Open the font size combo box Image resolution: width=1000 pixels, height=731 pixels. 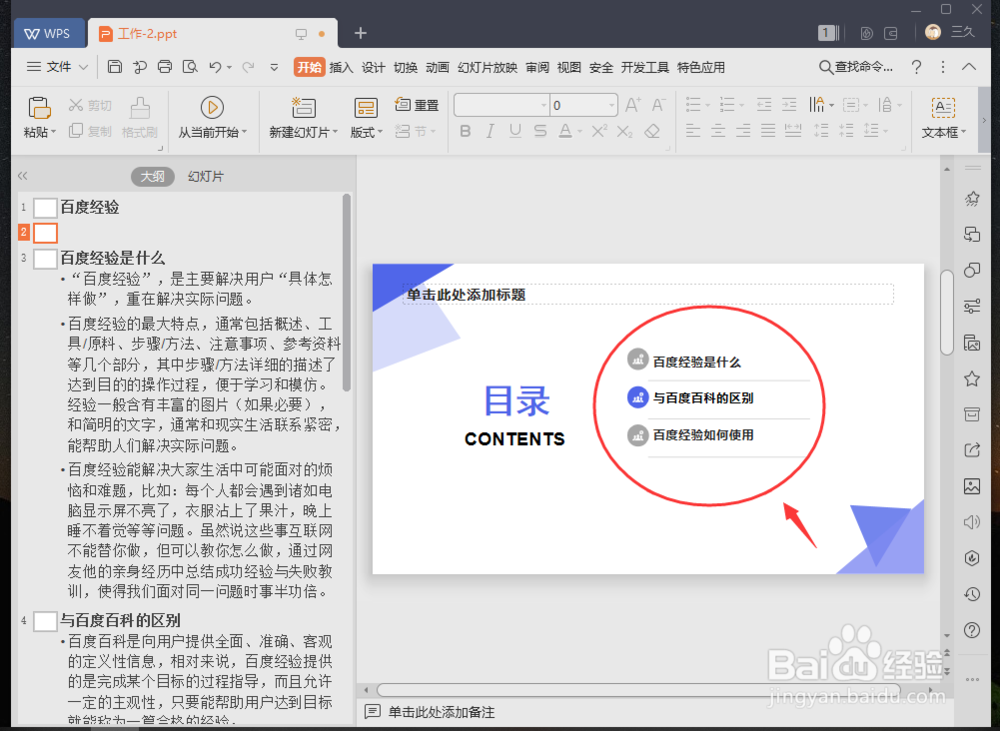click(584, 105)
